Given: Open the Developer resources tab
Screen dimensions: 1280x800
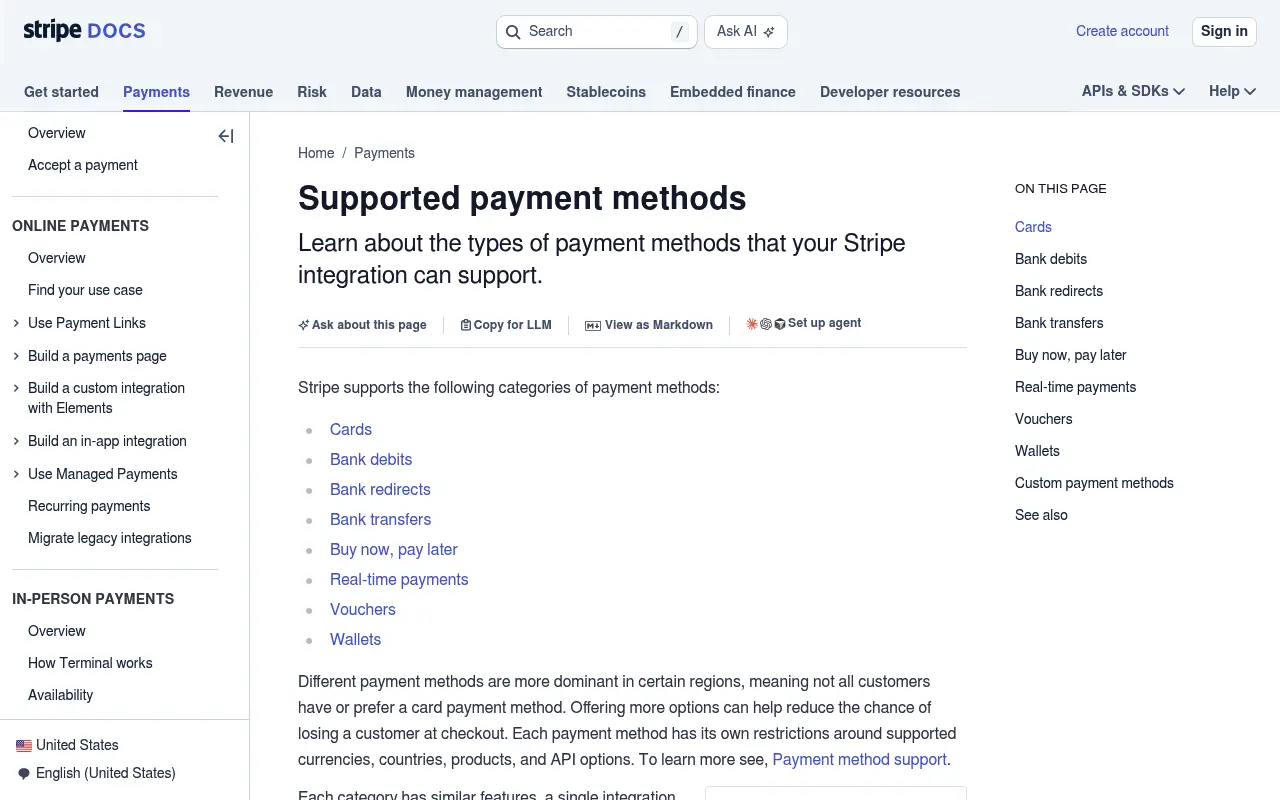Looking at the screenshot, I should point(890,92).
